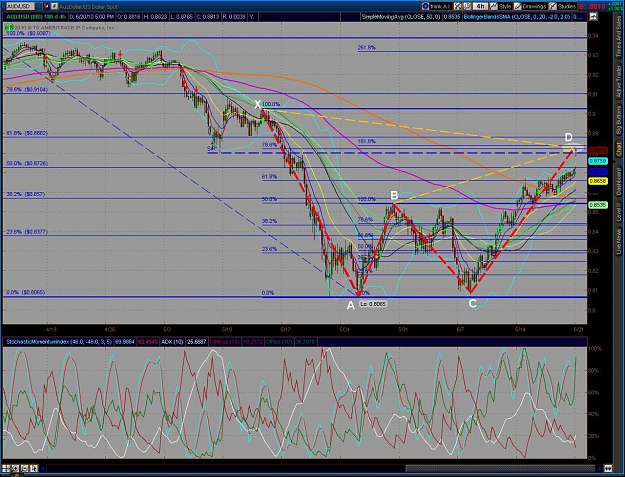The width and height of the screenshot is (625, 477).
Task: Select the pointer cursor icon at bottom left
Action: [x=33, y=468]
